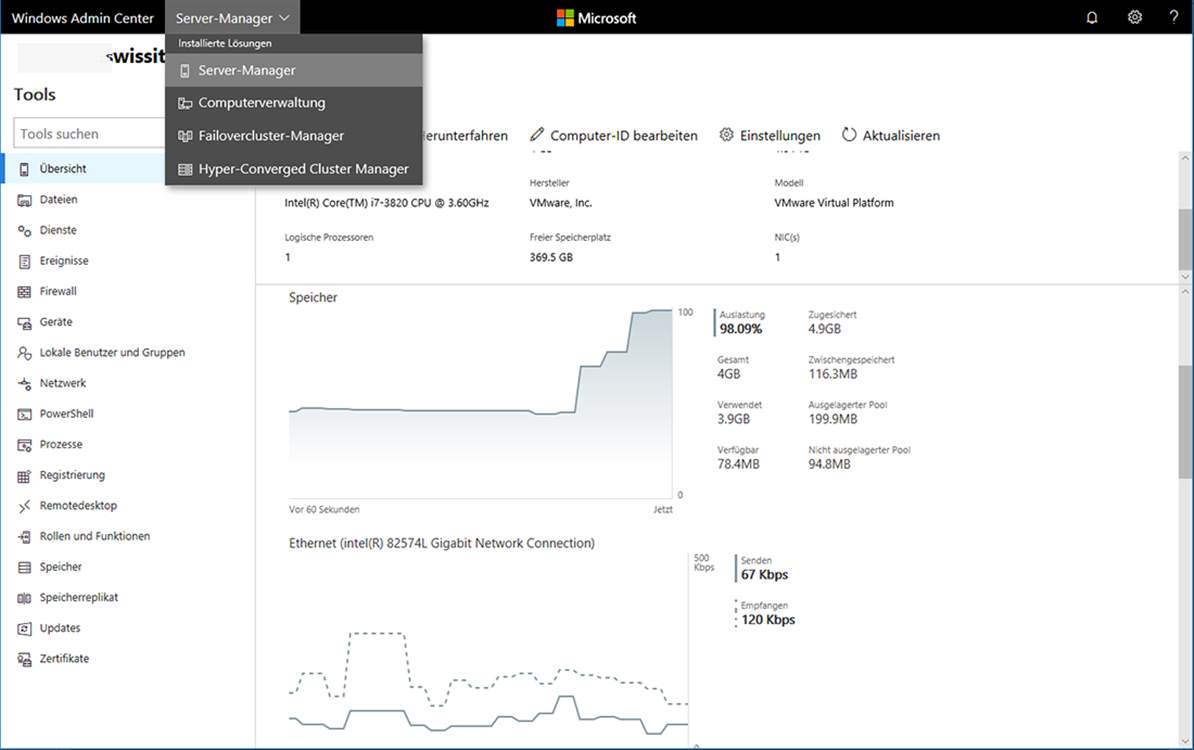
Task: Click the Dateien sidebar icon
Action: click(24, 200)
